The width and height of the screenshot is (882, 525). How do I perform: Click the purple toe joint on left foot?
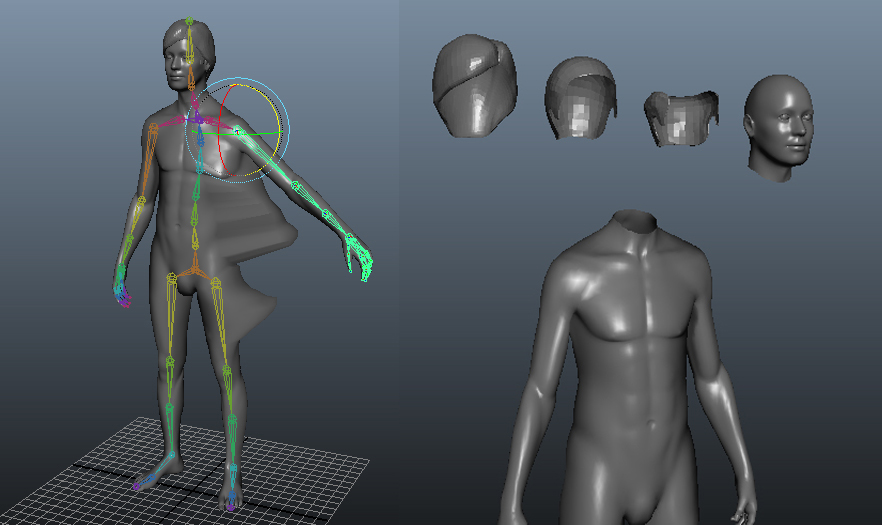[136, 487]
